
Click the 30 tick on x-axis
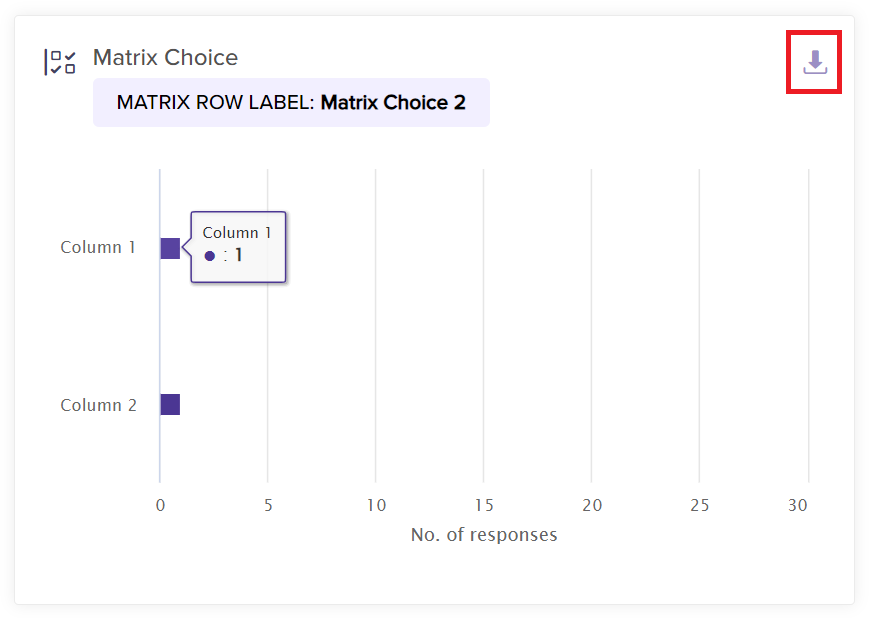[x=797, y=505]
